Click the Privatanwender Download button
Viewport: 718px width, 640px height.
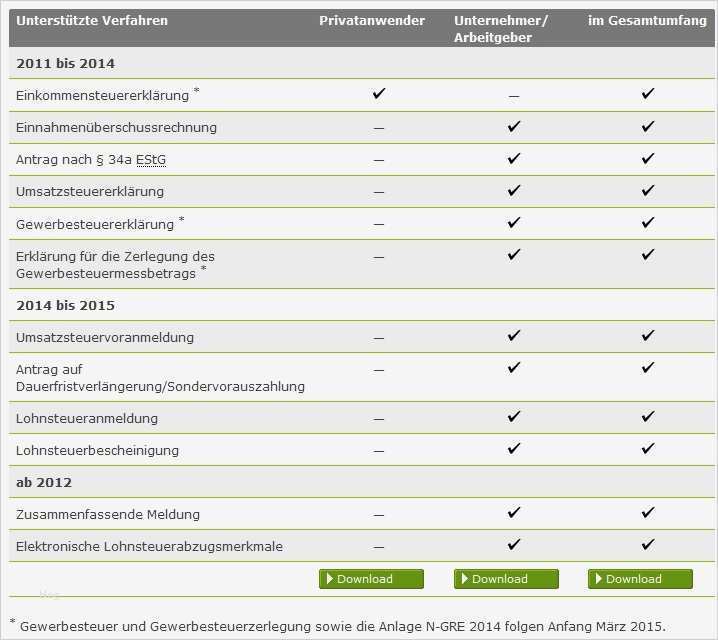371,579
